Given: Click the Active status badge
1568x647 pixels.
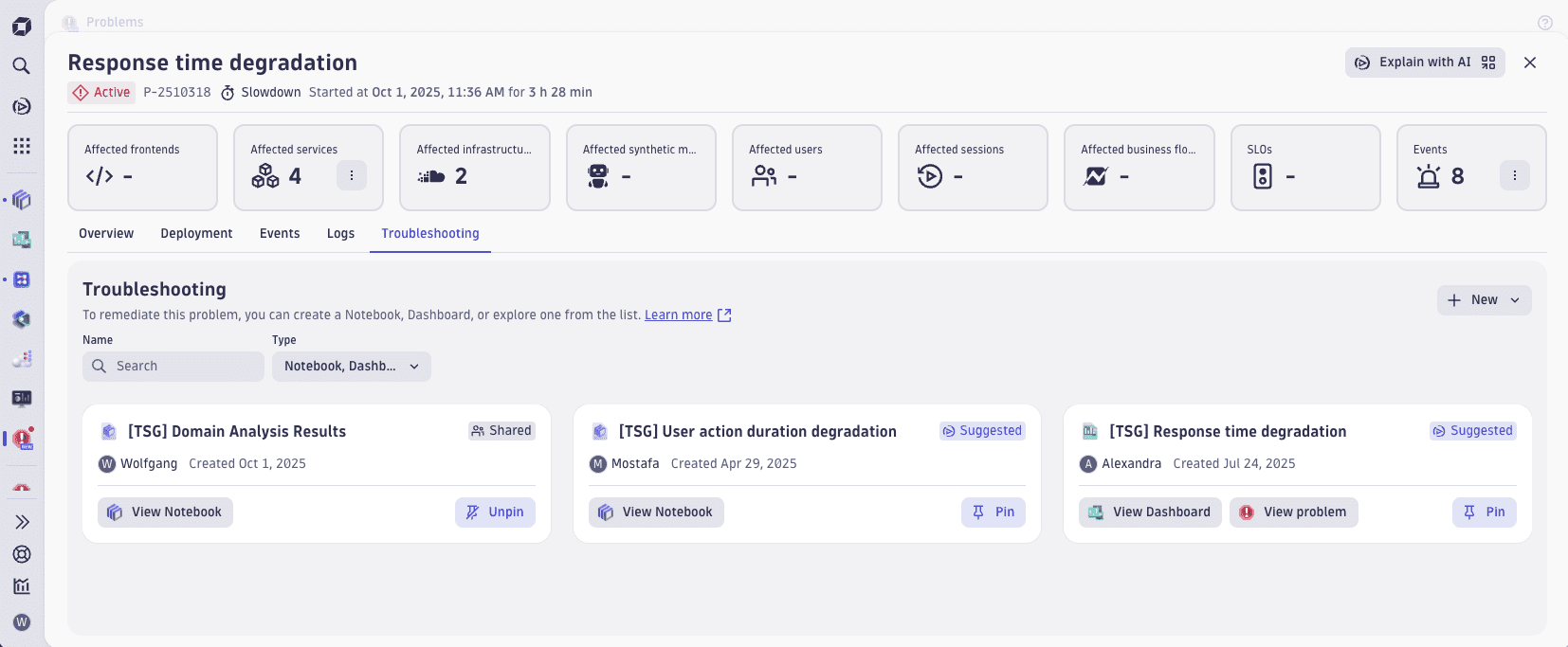Looking at the screenshot, I should click(x=101, y=92).
